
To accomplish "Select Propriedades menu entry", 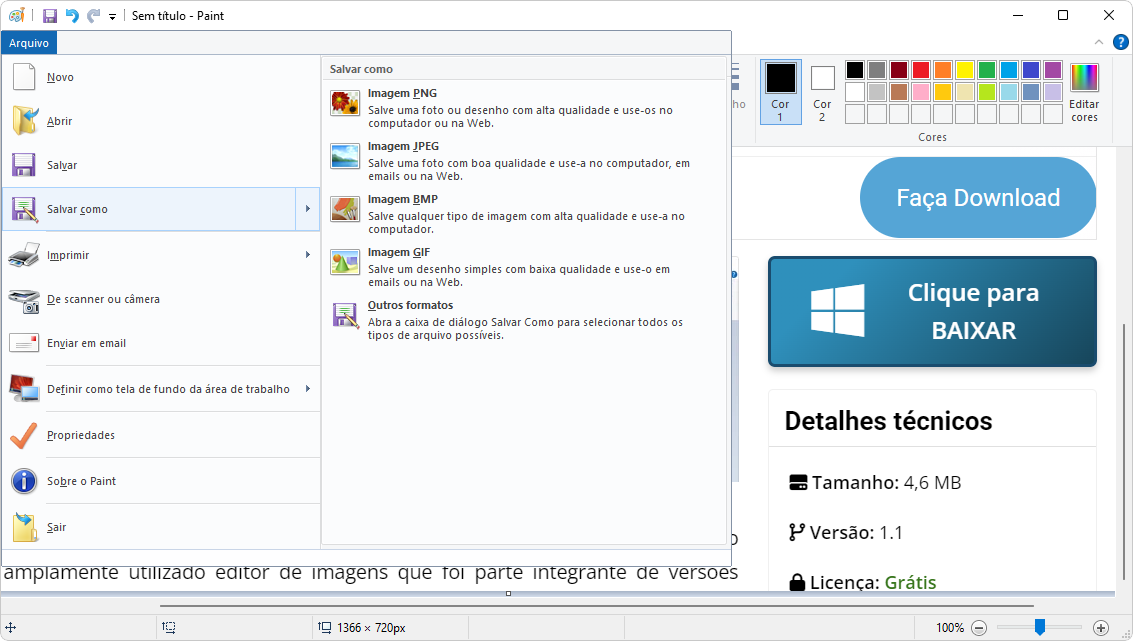I will (161, 435).
